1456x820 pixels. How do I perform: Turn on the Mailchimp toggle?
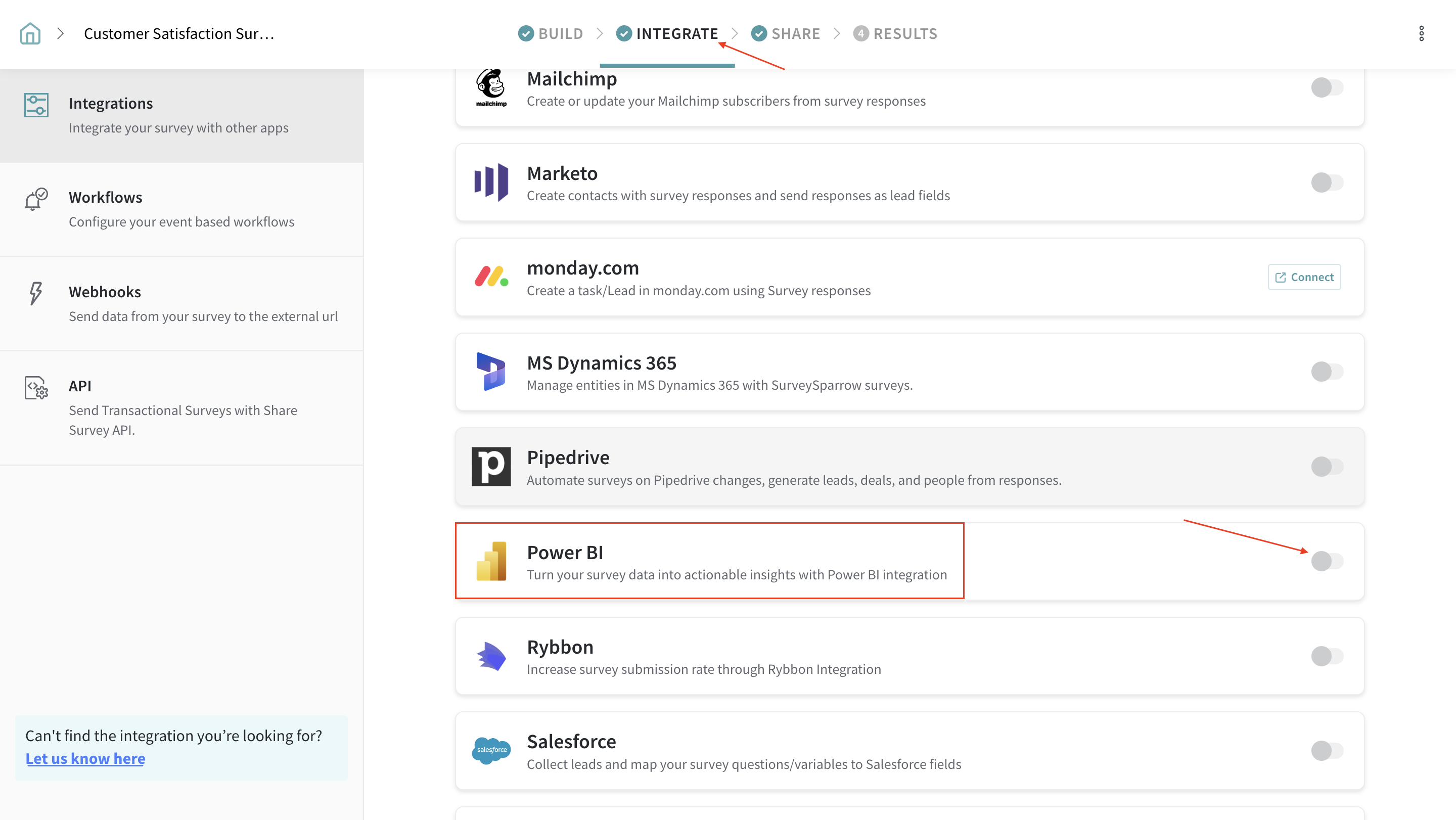(1327, 87)
